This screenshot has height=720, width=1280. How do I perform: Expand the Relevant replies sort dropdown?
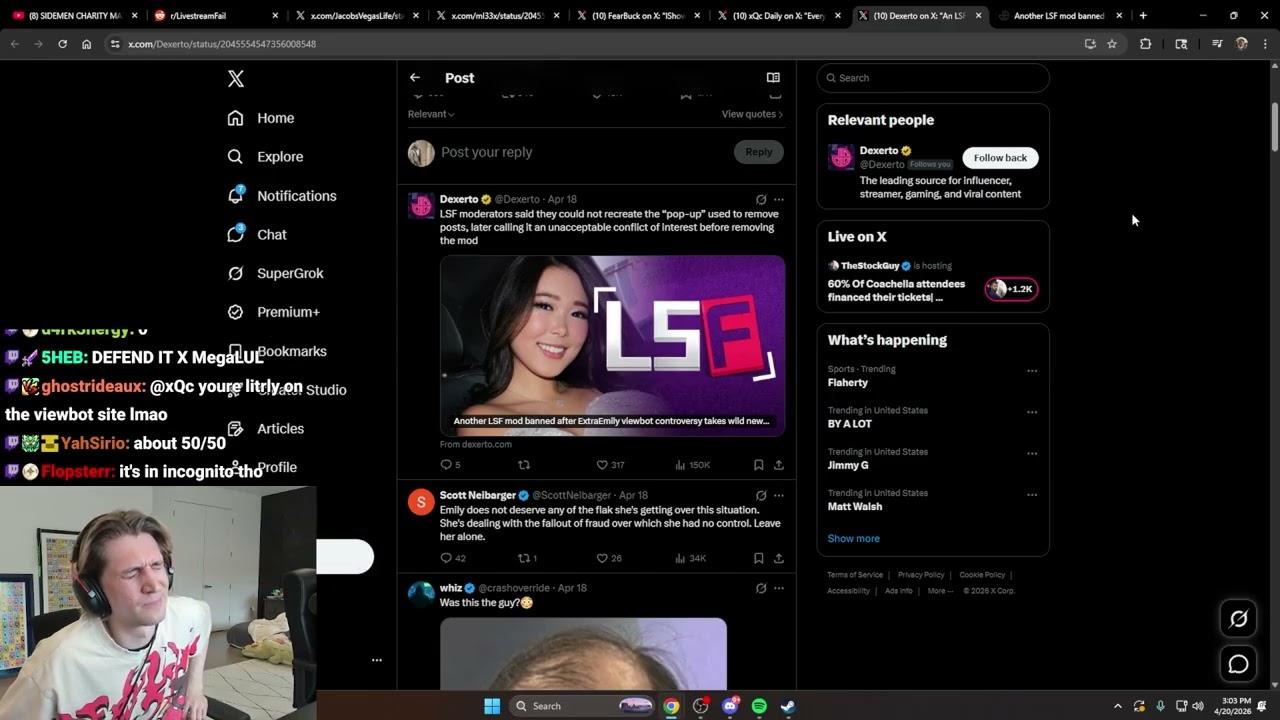pyautogui.click(x=431, y=114)
